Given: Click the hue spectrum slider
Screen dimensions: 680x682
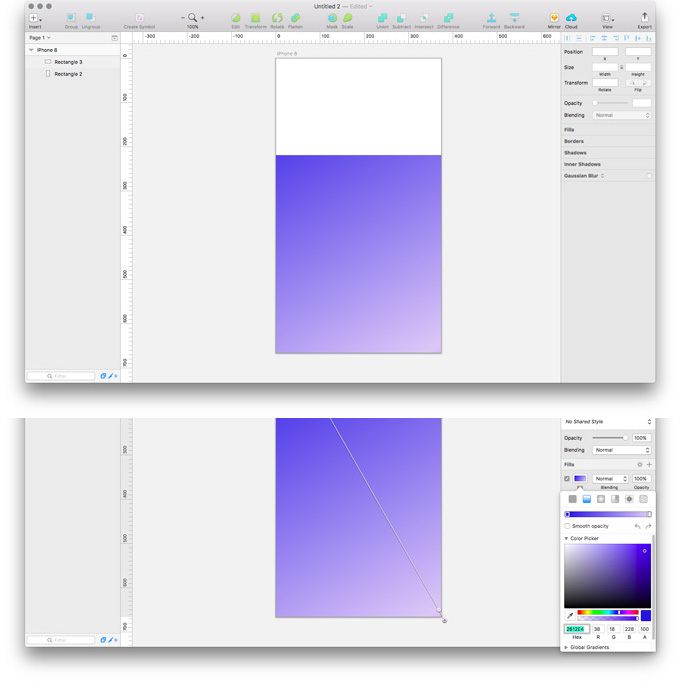Looking at the screenshot, I should click(608, 612).
